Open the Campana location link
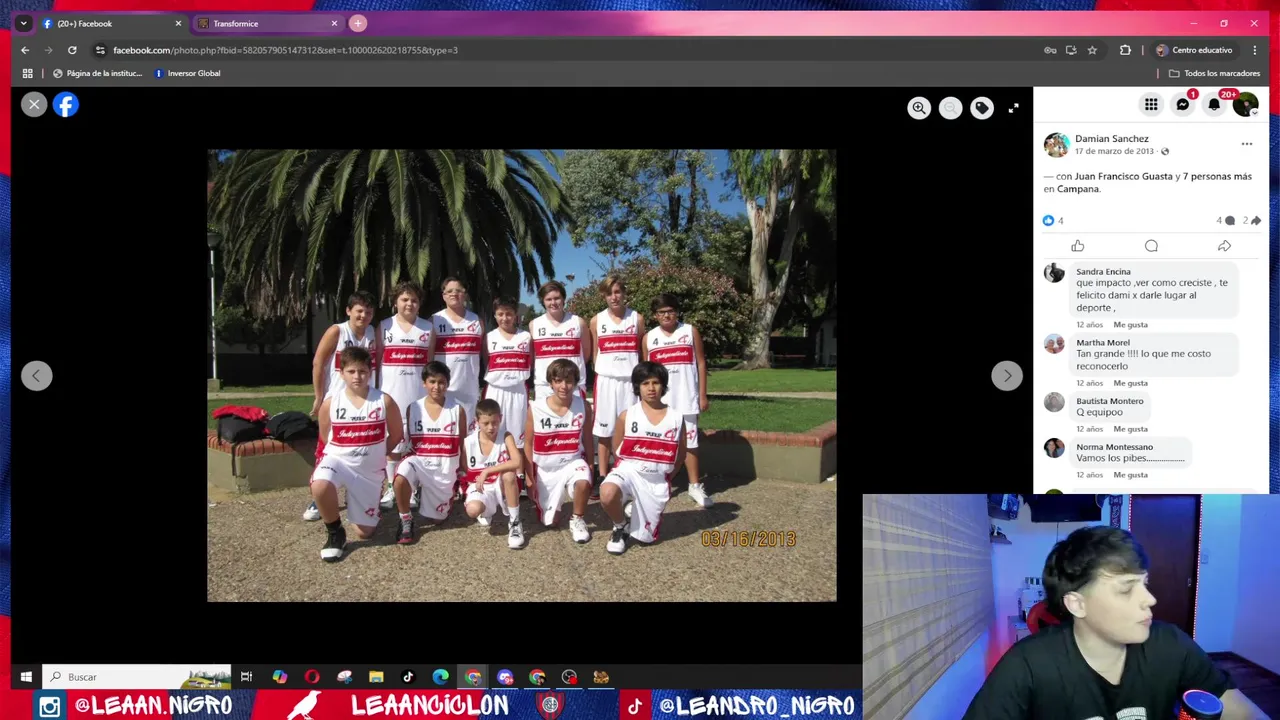Image resolution: width=1280 pixels, height=720 pixels. click(x=1078, y=189)
